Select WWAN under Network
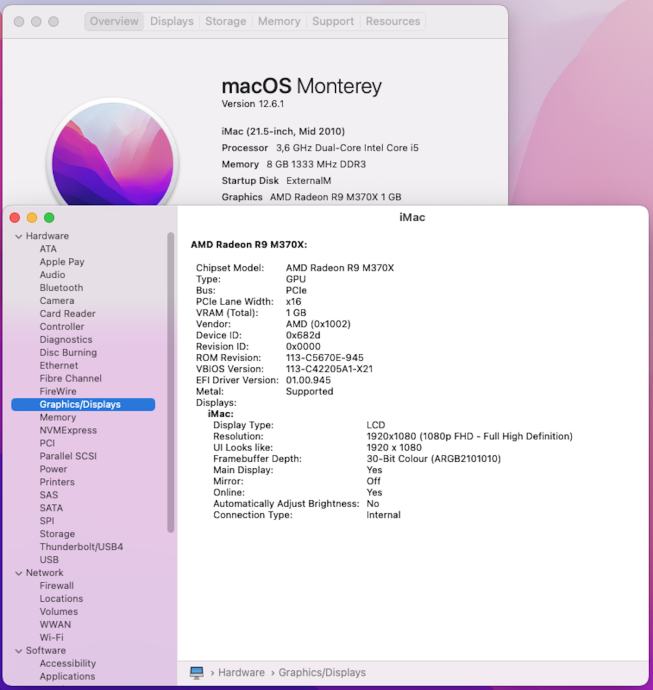Screen dimensions: 653x690 [x=55, y=624]
